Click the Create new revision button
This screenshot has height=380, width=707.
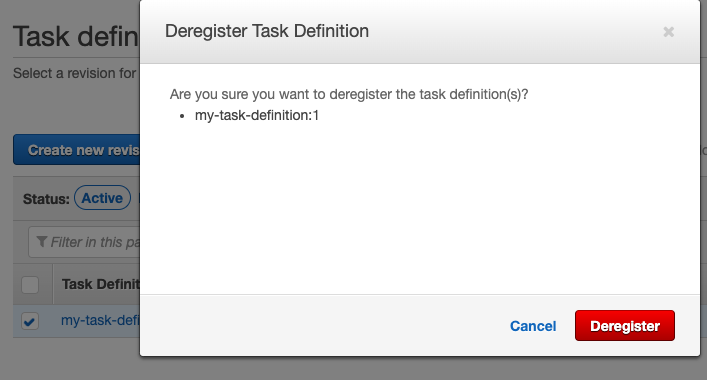tap(77, 150)
